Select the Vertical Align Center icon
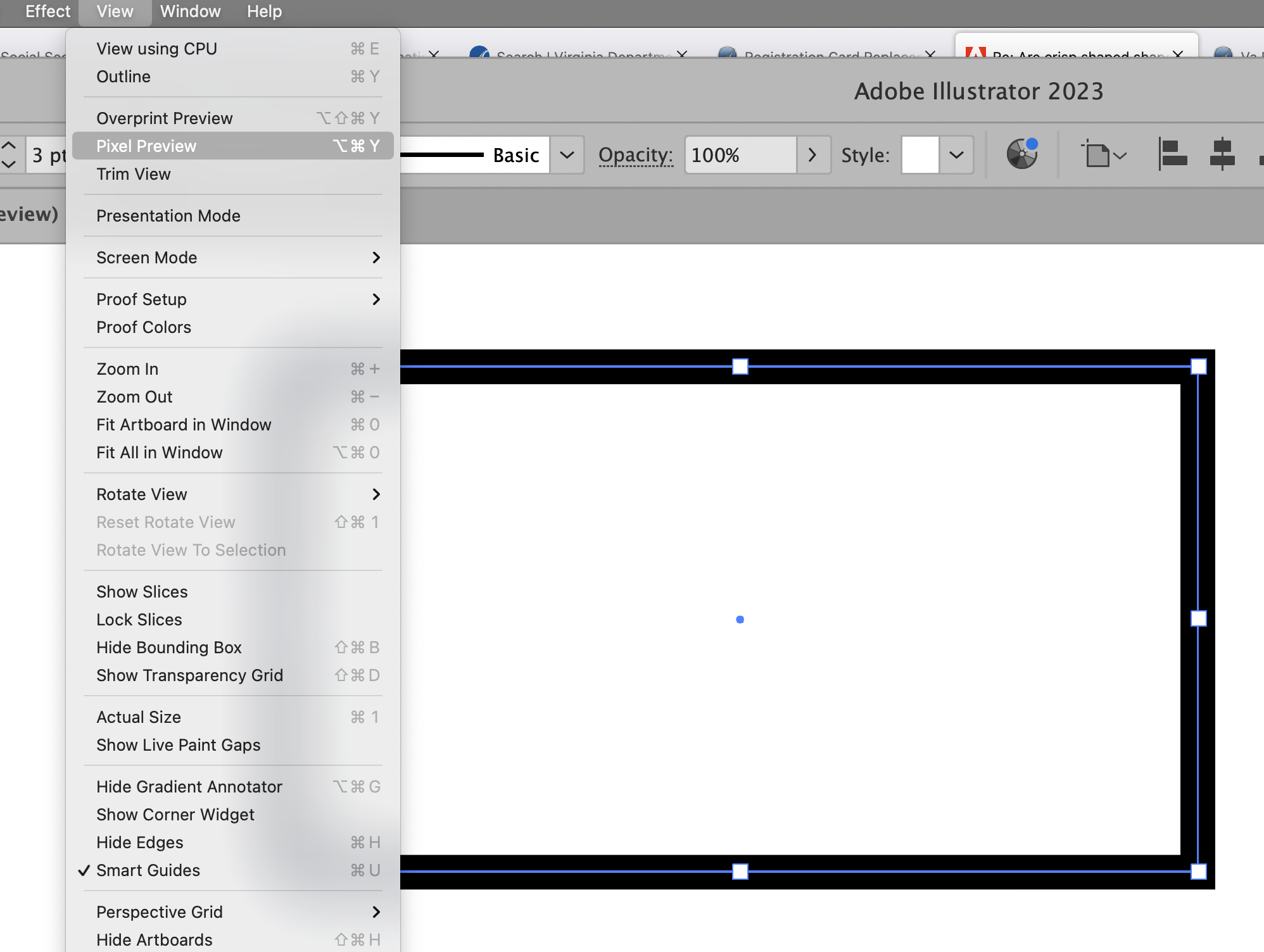The height and width of the screenshot is (952, 1264). [1222, 154]
